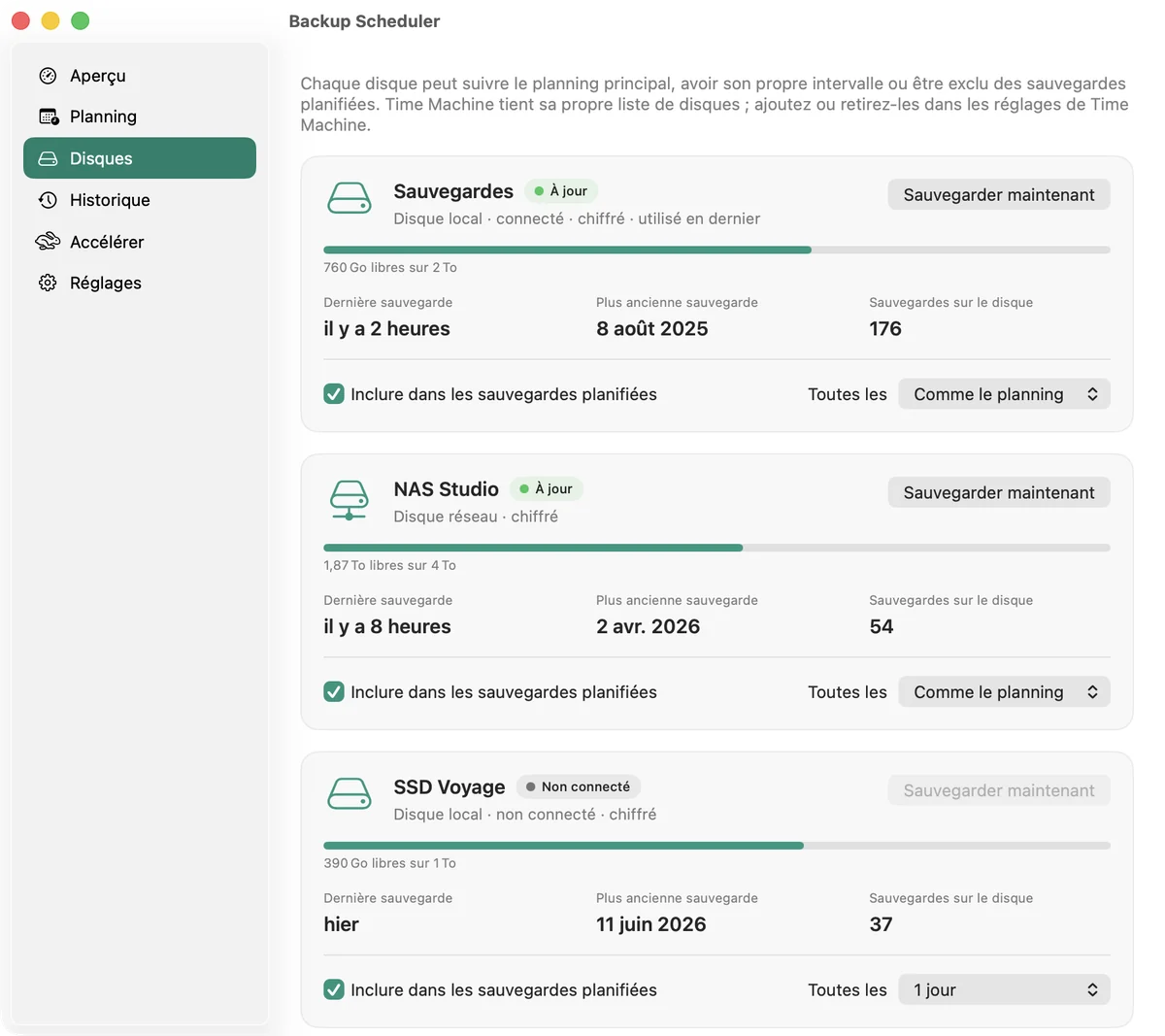Click the Réglages gear icon
This screenshot has height=1036, width=1165.
coord(48,283)
